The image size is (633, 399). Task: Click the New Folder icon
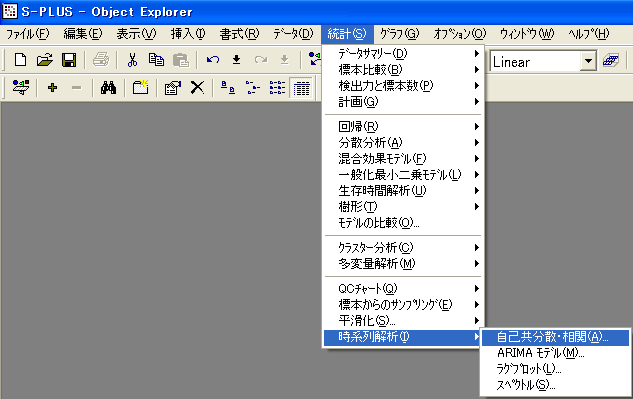tap(140, 87)
